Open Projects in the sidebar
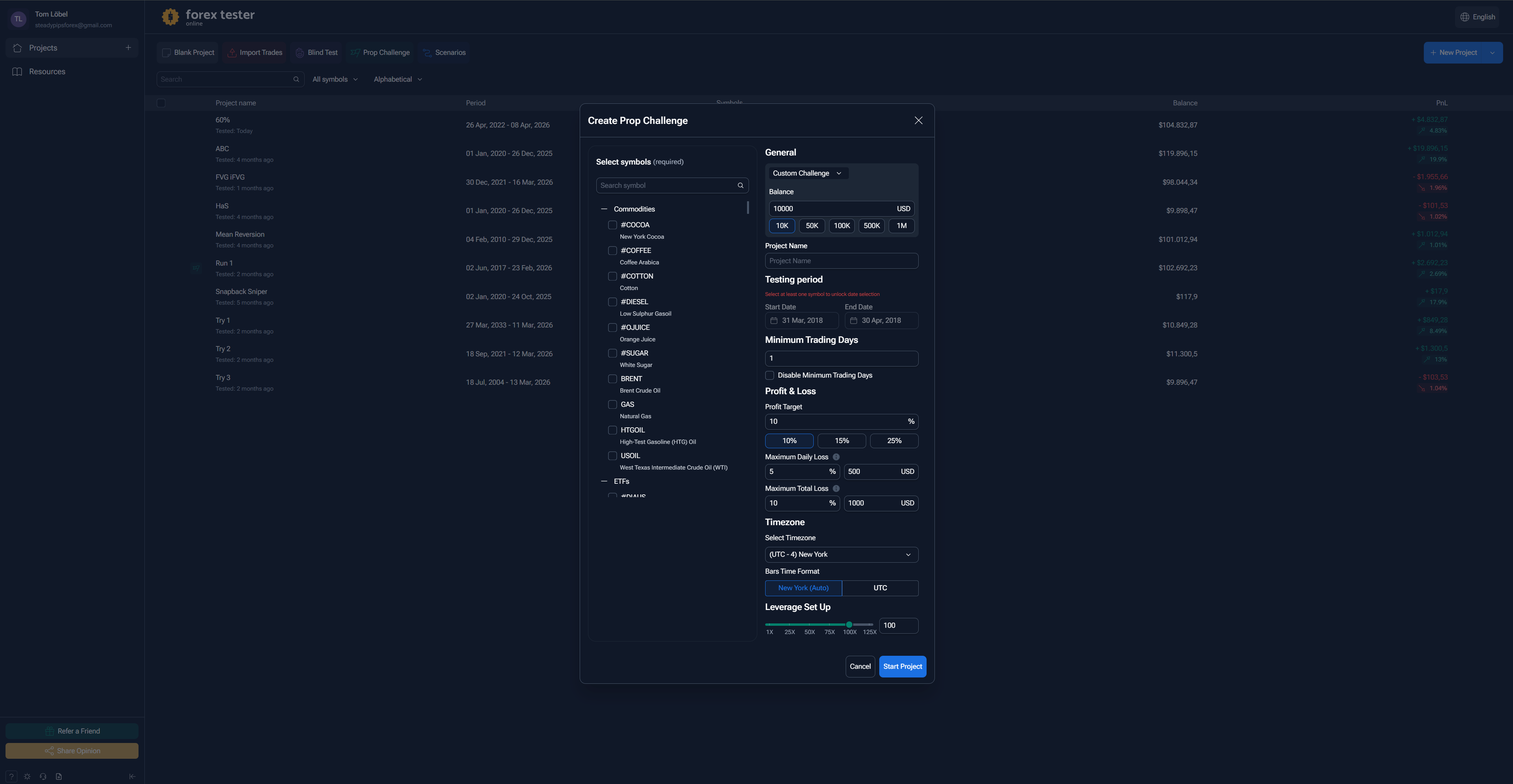The height and width of the screenshot is (784, 1513). point(72,48)
